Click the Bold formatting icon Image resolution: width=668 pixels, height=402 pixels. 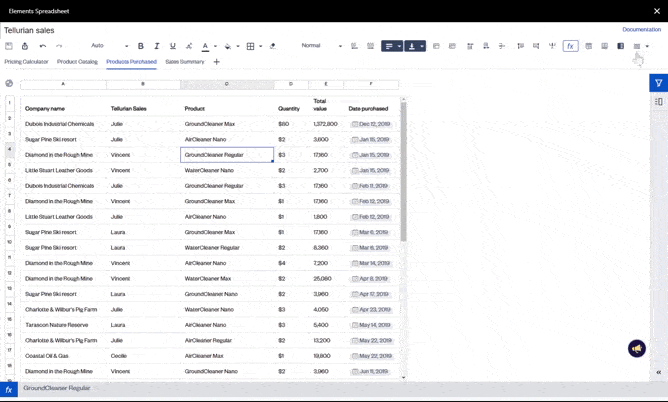141,46
